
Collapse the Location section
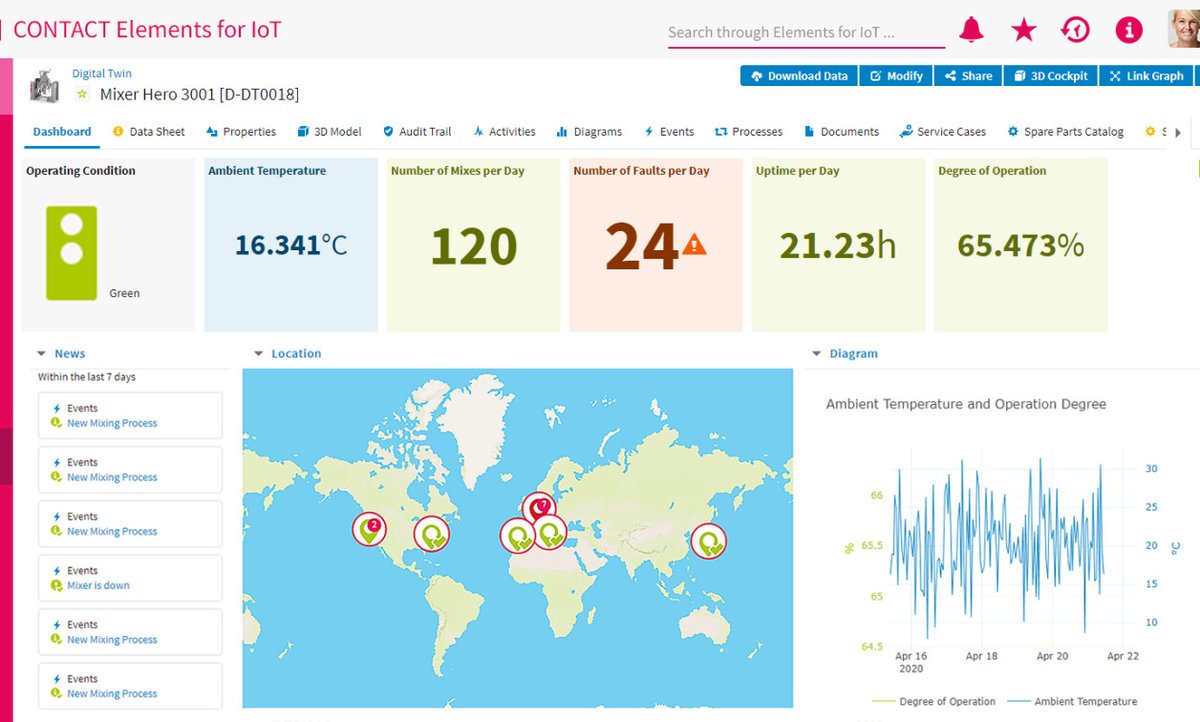point(261,353)
